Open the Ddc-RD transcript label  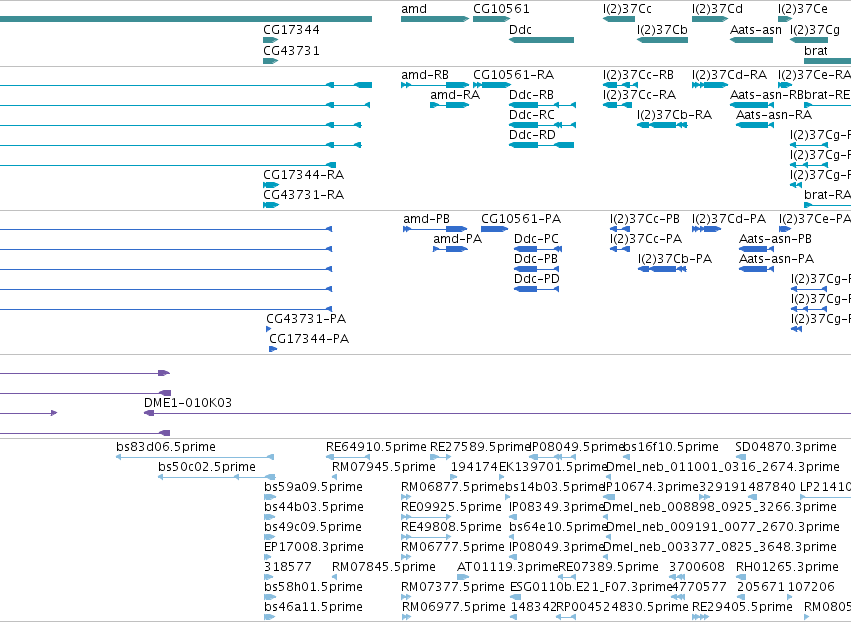[532, 135]
